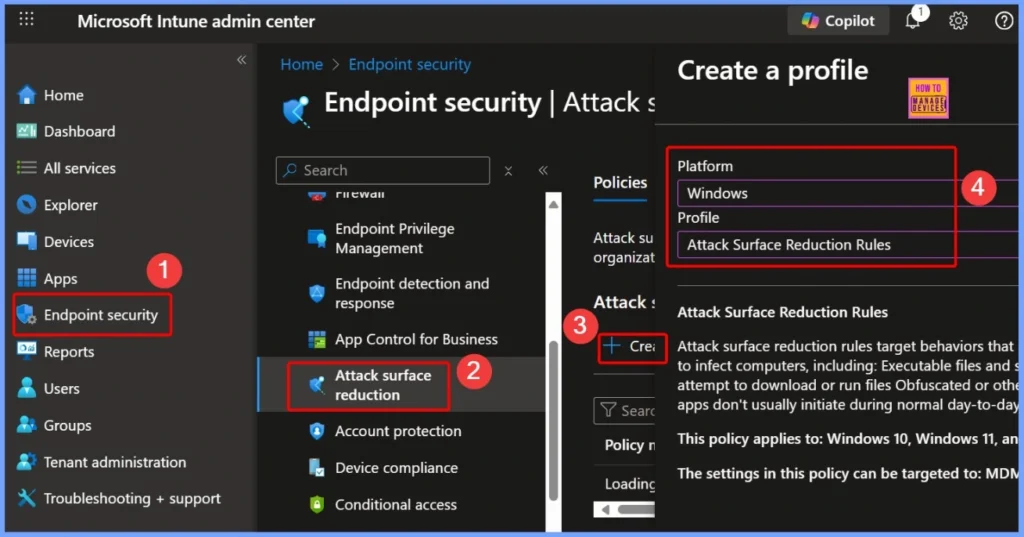Click the All services list icon
This screenshot has height=537, width=1024.
point(26,168)
